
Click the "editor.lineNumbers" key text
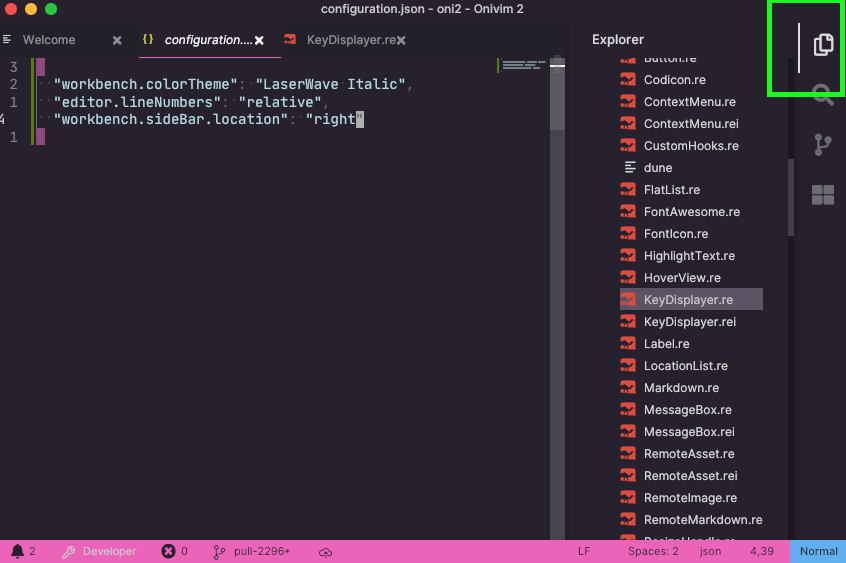click(137, 102)
